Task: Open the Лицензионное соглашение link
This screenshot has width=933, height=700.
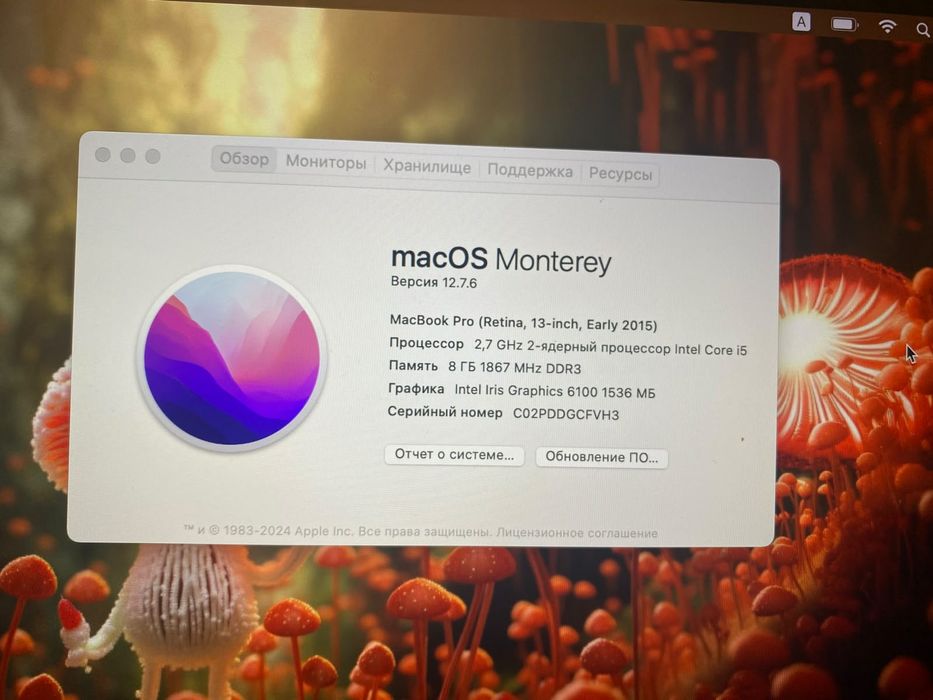Action: (577, 533)
